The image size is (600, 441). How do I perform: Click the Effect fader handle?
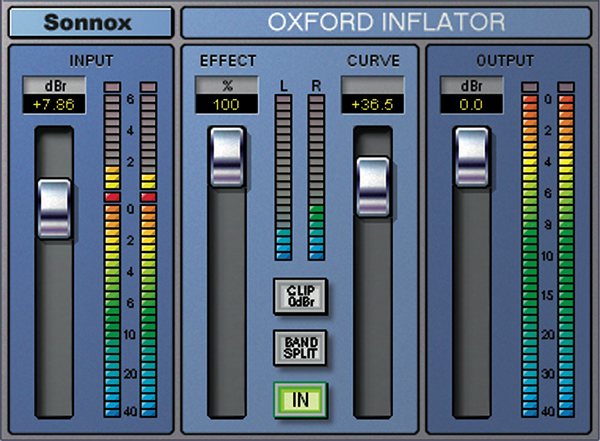coord(226,156)
